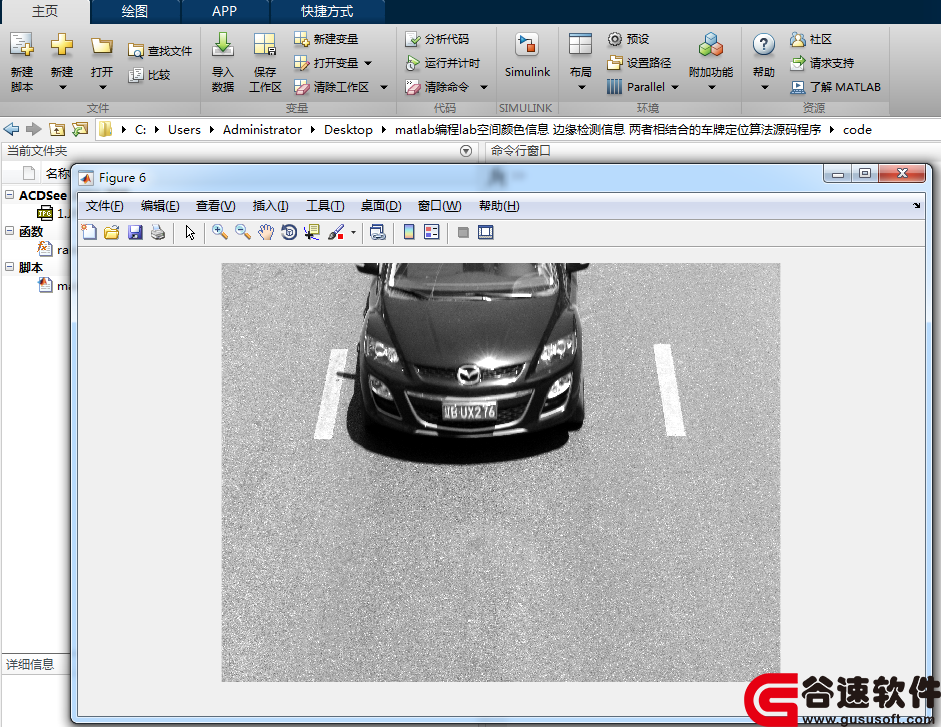Switch to the APP tab
The width and height of the screenshot is (941, 727).
point(224,11)
